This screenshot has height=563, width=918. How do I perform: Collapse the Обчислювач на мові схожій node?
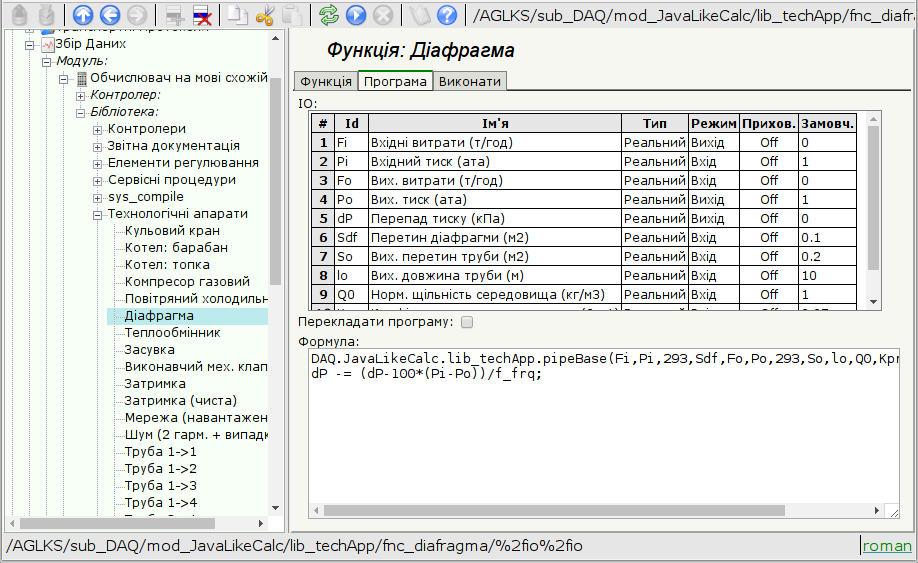click(64, 78)
